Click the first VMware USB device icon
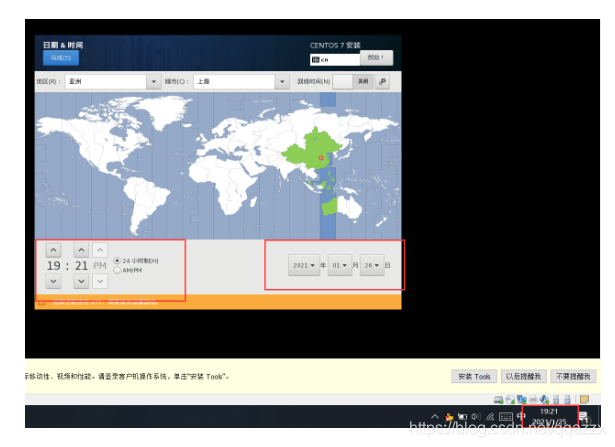 pyautogui.click(x=556, y=400)
